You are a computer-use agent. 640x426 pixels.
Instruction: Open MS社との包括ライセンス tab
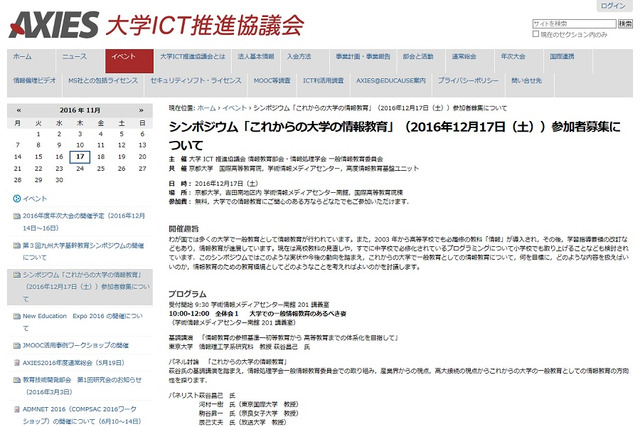[x=103, y=85]
